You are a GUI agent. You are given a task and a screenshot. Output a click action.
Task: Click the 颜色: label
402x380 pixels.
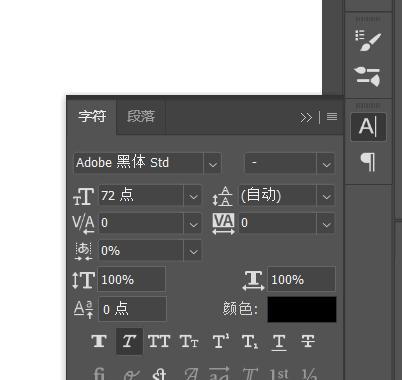click(240, 309)
